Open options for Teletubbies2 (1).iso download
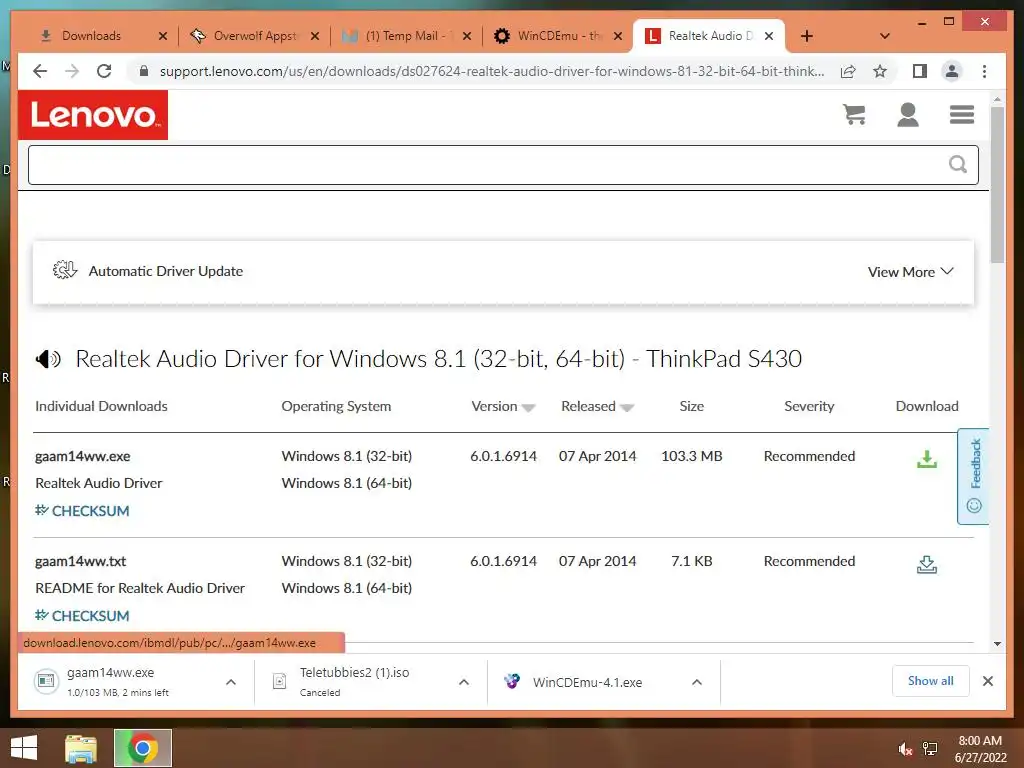Screen dimensions: 1024x768 tap(464, 682)
